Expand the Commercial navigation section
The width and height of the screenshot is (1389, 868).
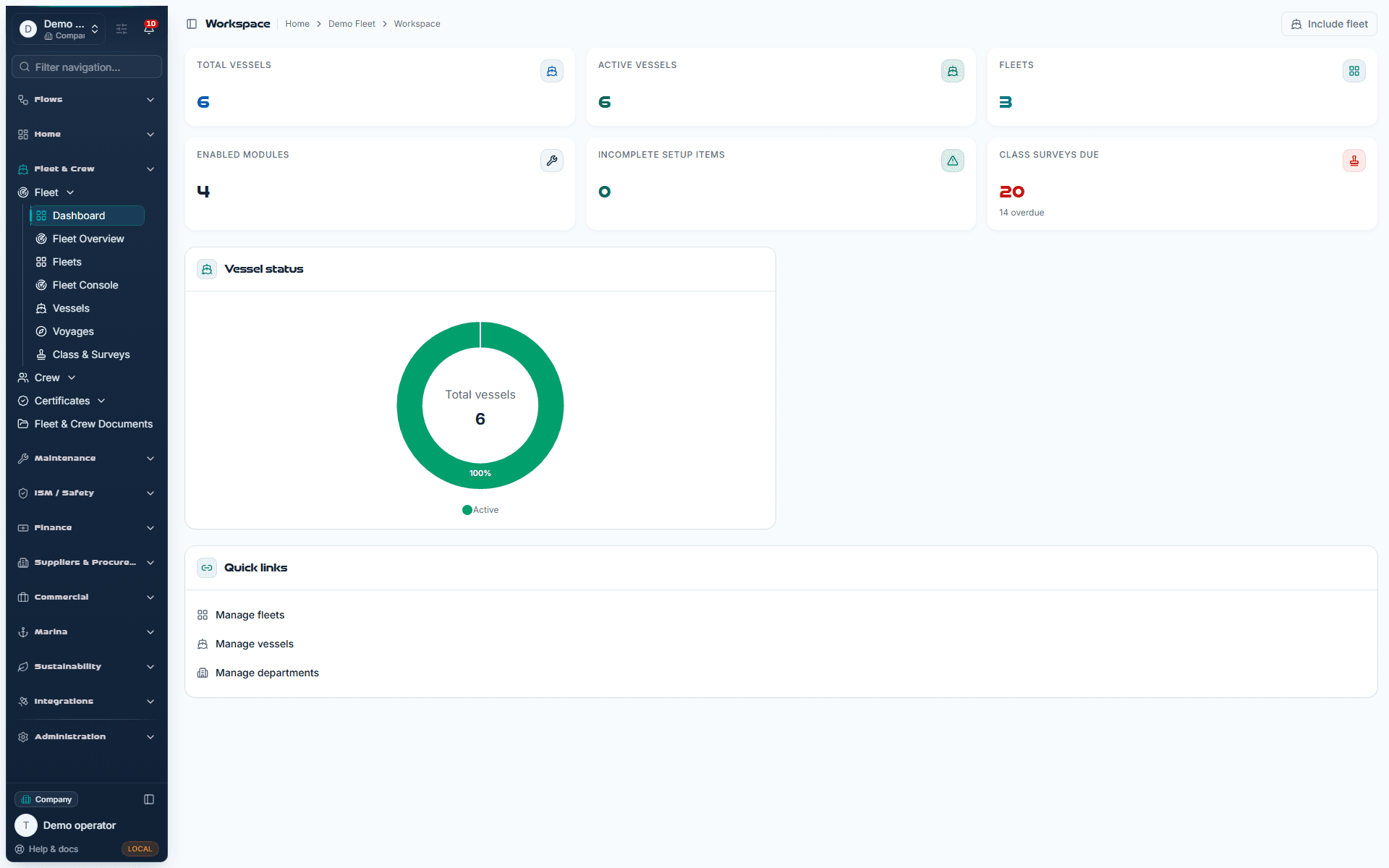pos(87,597)
